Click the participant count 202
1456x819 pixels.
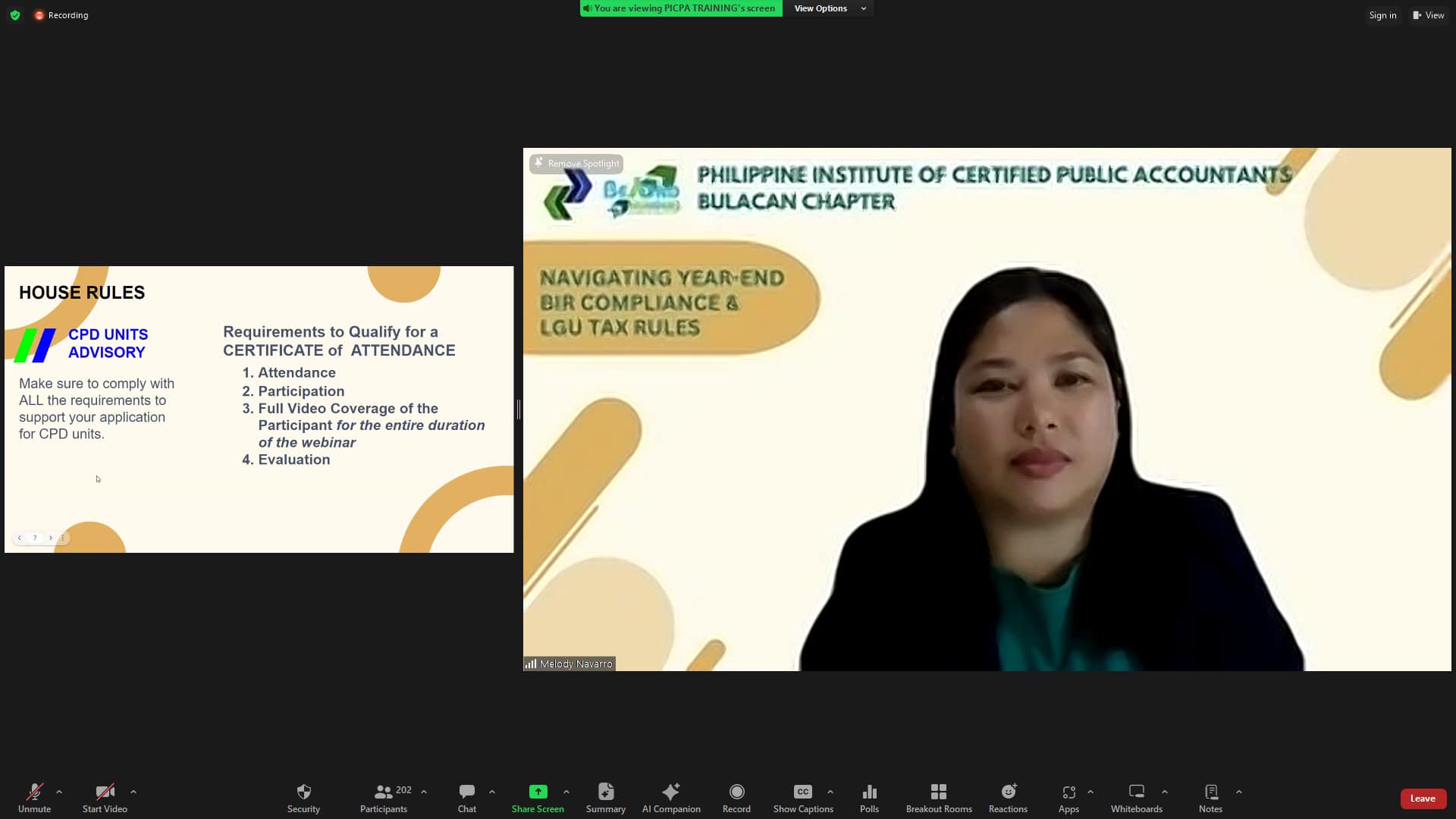click(403, 790)
